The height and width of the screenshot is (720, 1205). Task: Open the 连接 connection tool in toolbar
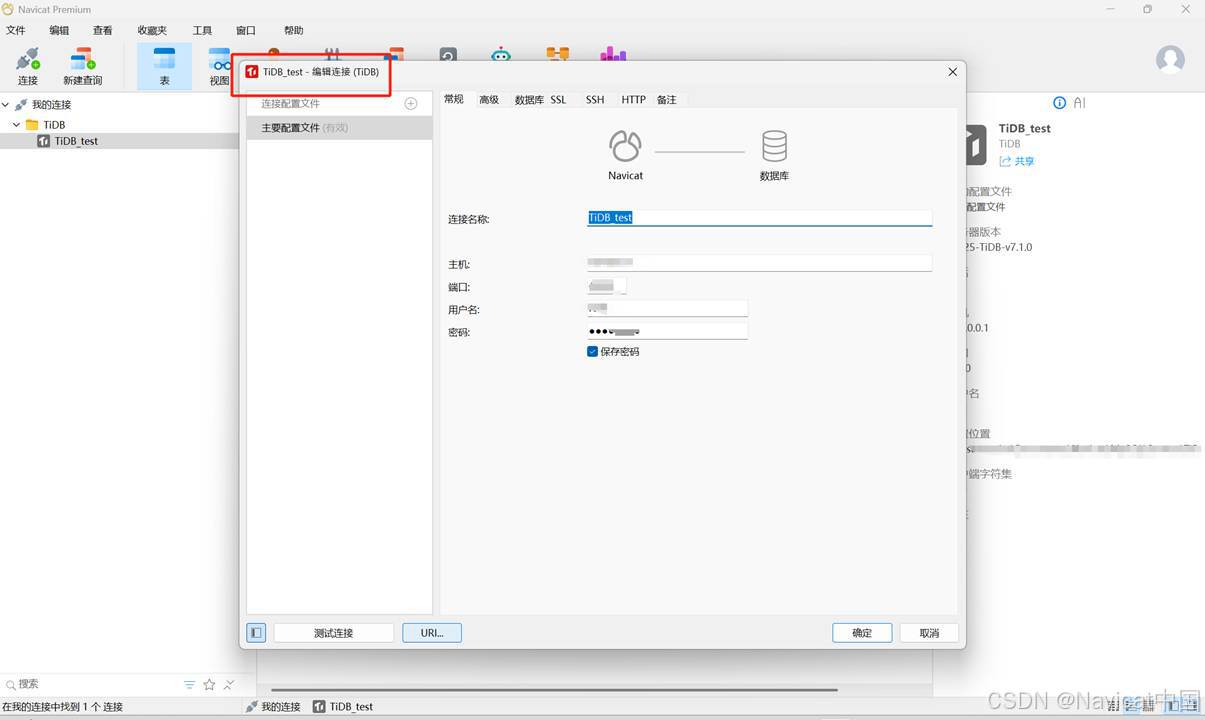coord(28,66)
